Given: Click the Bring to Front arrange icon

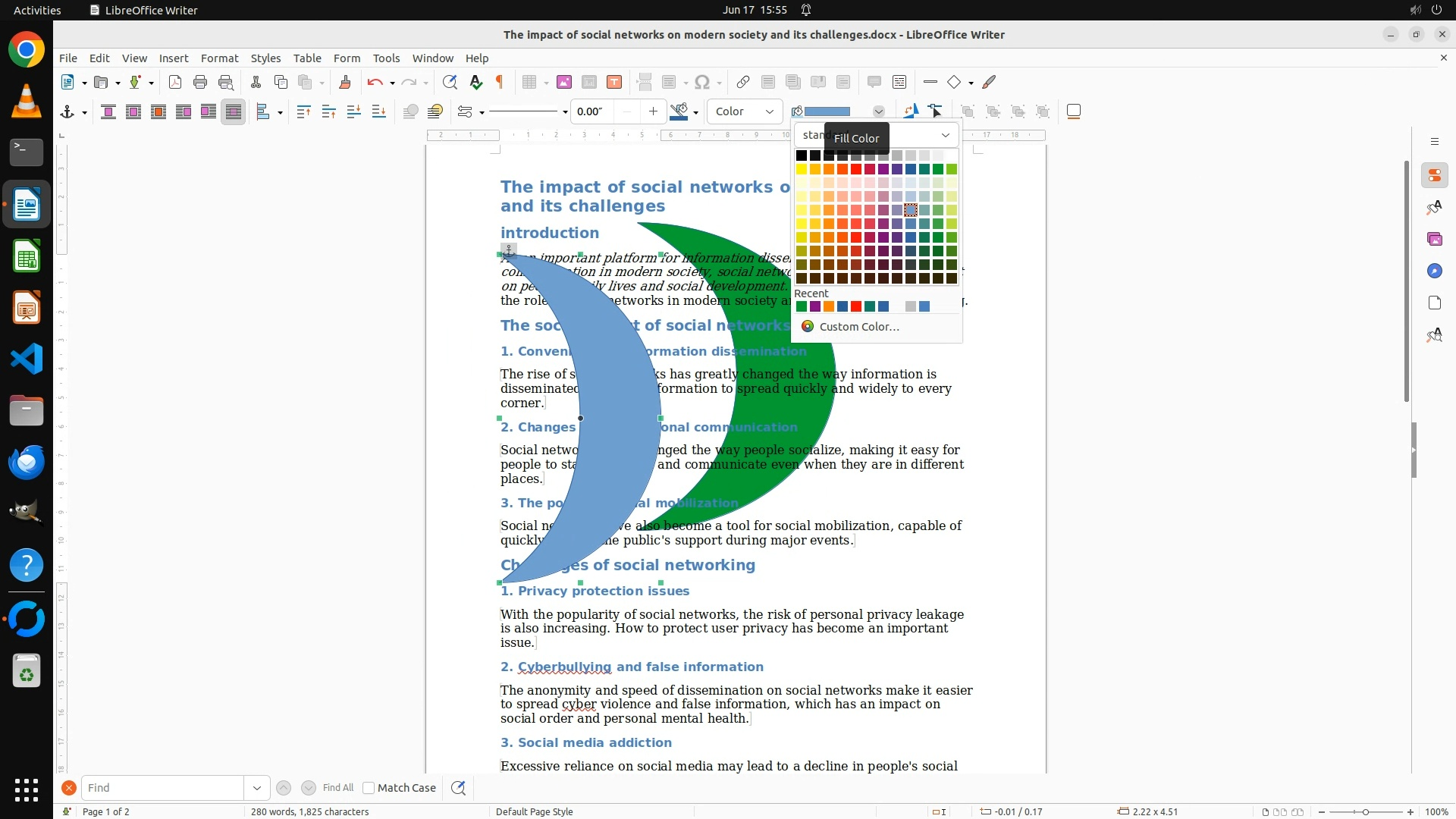Looking at the screenshot, I should tap(303, 111).
